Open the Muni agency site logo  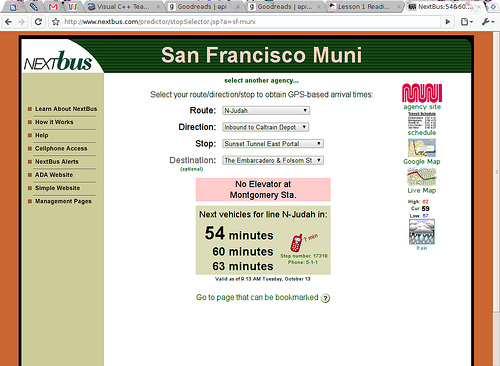422,93
